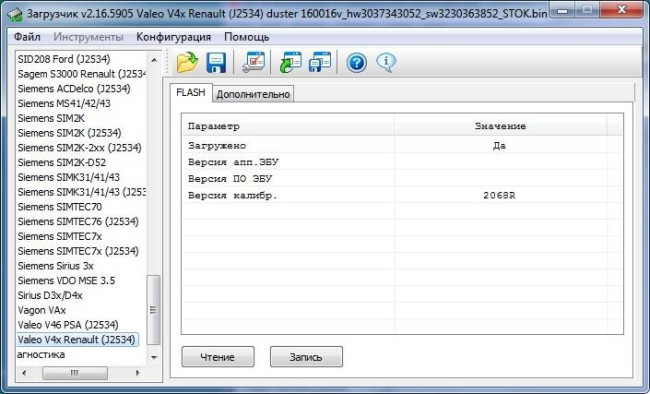Click the Чтение button
650x394 pixels.
(218, 357)
